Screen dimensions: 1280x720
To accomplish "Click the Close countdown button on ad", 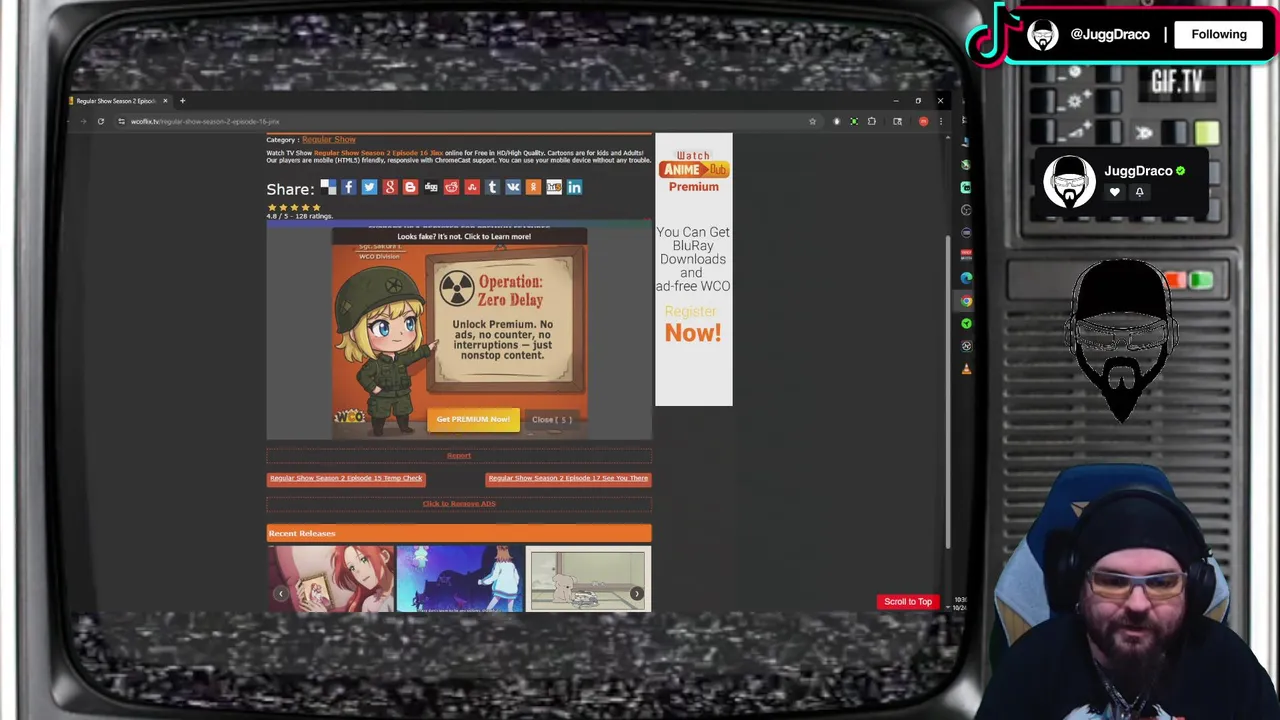I will click(x=552, y=419).
